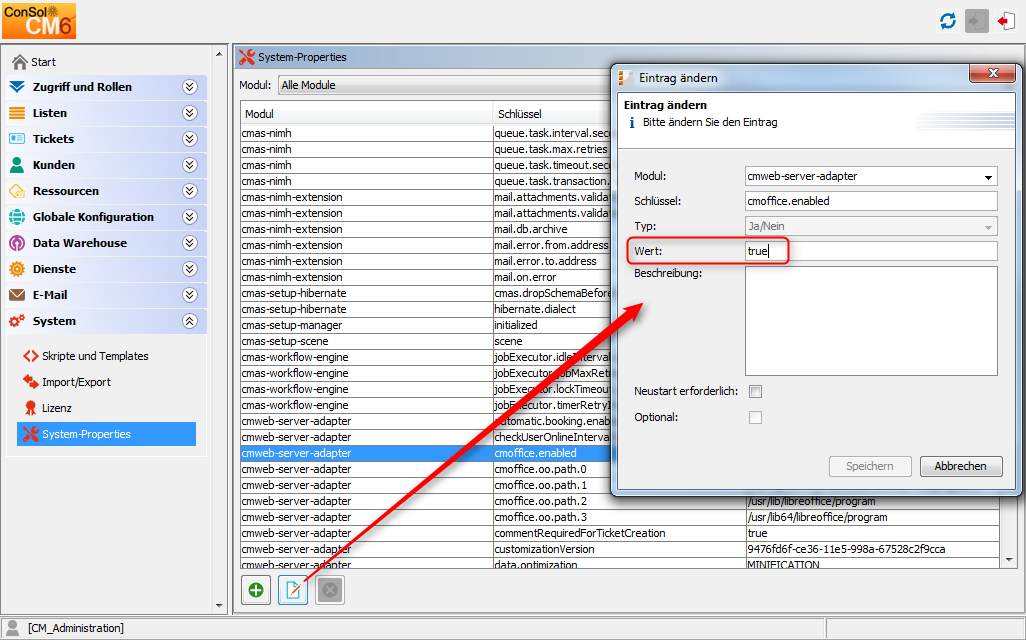The image size is (1026, 640).
Task: Click the Wert input field
Action: click(x=870, y=251)
